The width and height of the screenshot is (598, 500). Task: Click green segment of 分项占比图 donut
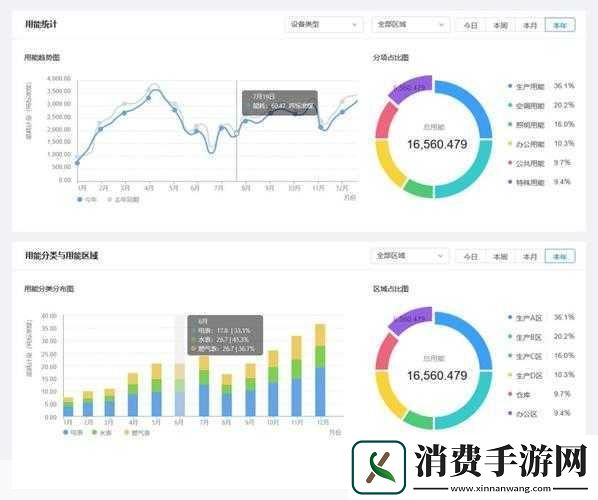(x=419, y=189)
